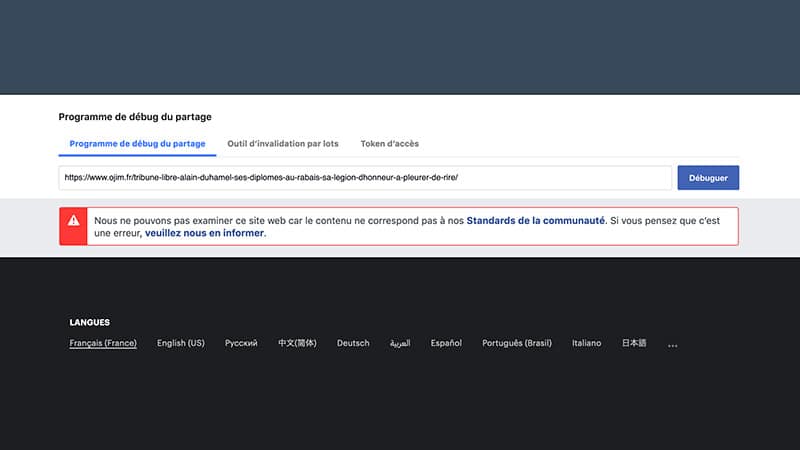This screenshot has height=450, width=800.
Task: Switch the page to Español
Action: pos(446,343)
